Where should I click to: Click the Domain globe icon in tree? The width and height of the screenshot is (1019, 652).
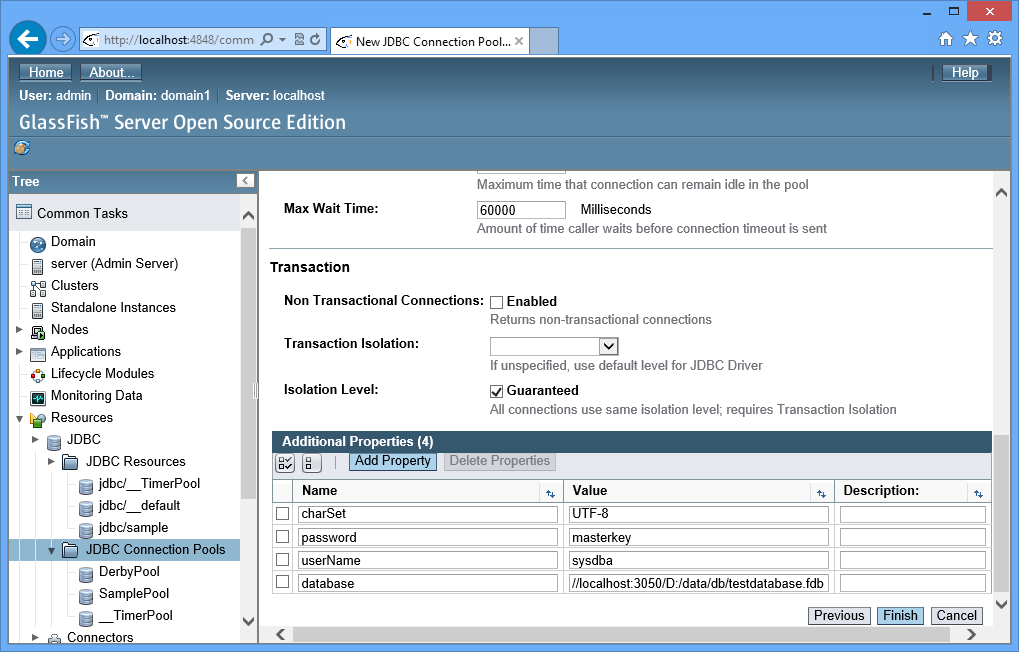(x=38, y=244)
